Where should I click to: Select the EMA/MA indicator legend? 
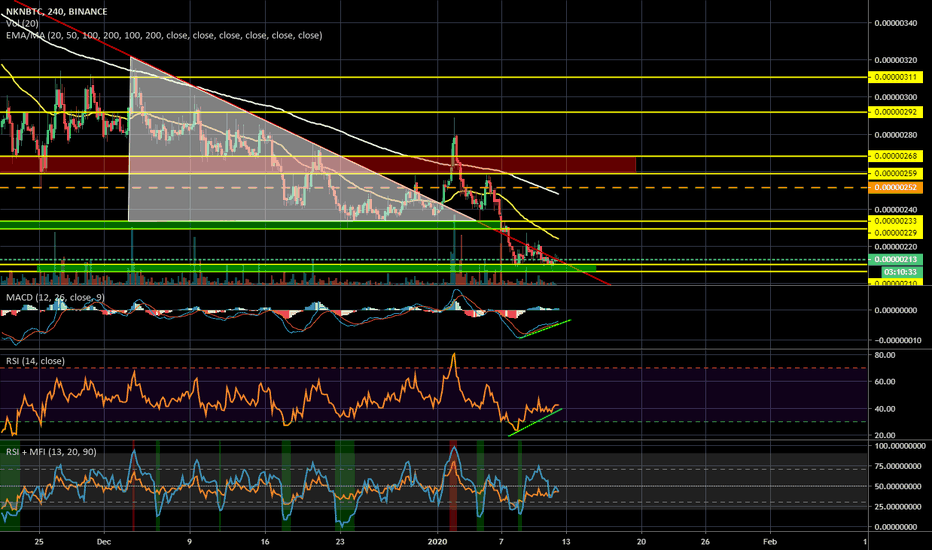(164, 35)
